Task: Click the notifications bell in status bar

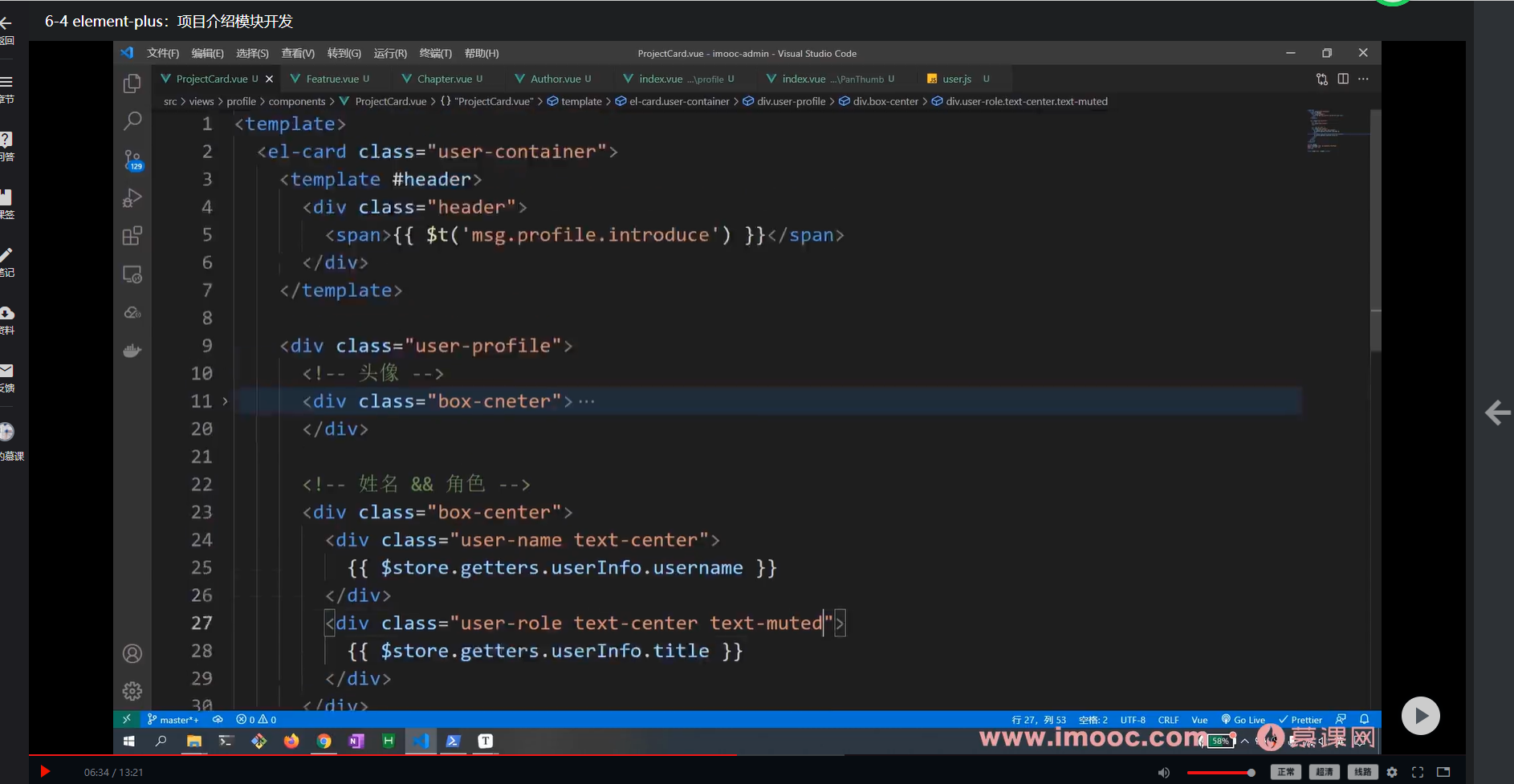Action: pyautogui.click(x=1364, y=719)
